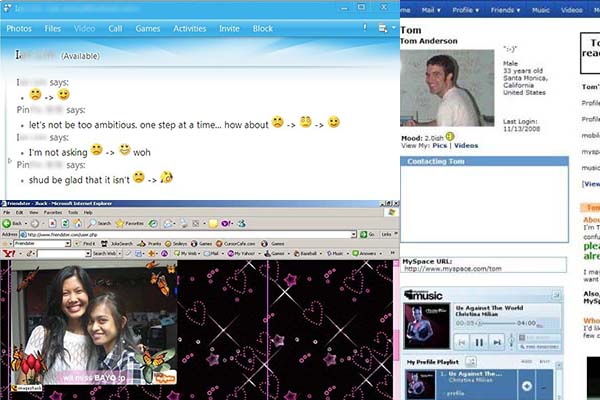Click the Search magnifier in Internet Explorer toolbar
The height and width of the screenshot is (400, 600).
tap(92, 223)
